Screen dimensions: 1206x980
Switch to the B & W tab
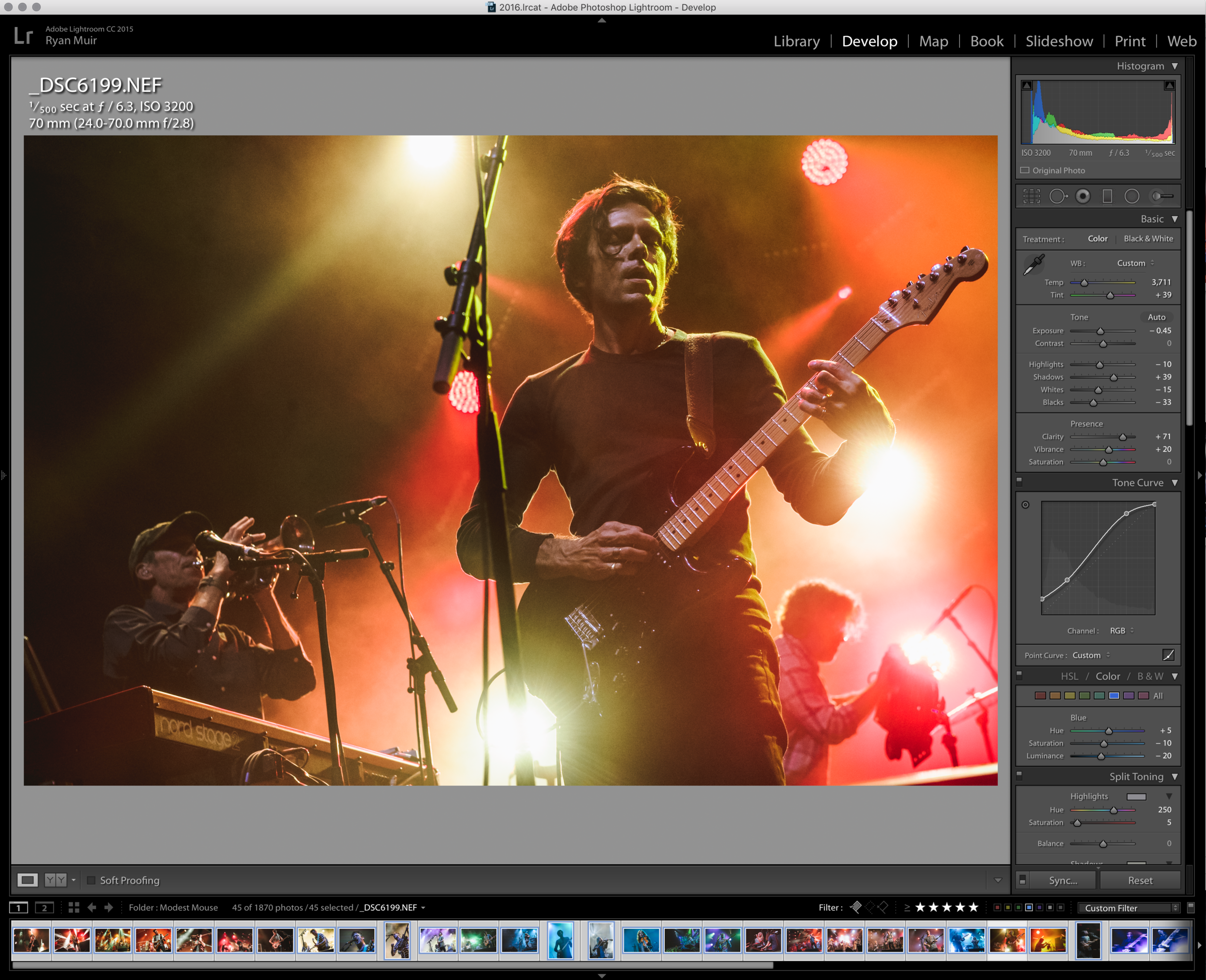pyautogui.click(x=1150, y=676)
